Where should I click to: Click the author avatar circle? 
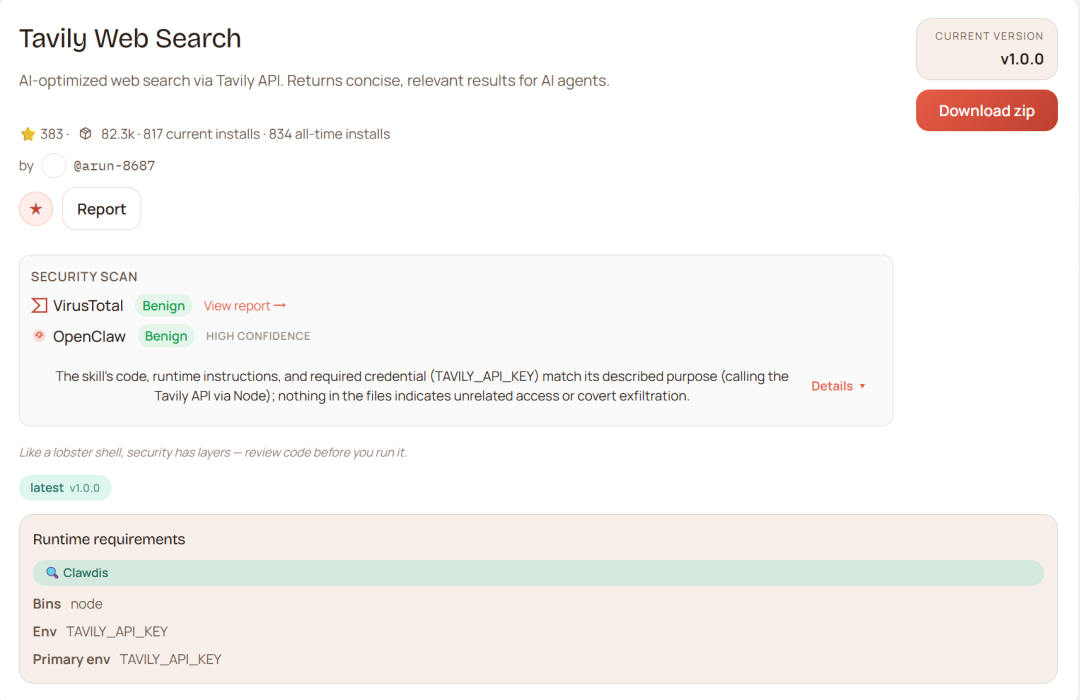click(54, 166)
